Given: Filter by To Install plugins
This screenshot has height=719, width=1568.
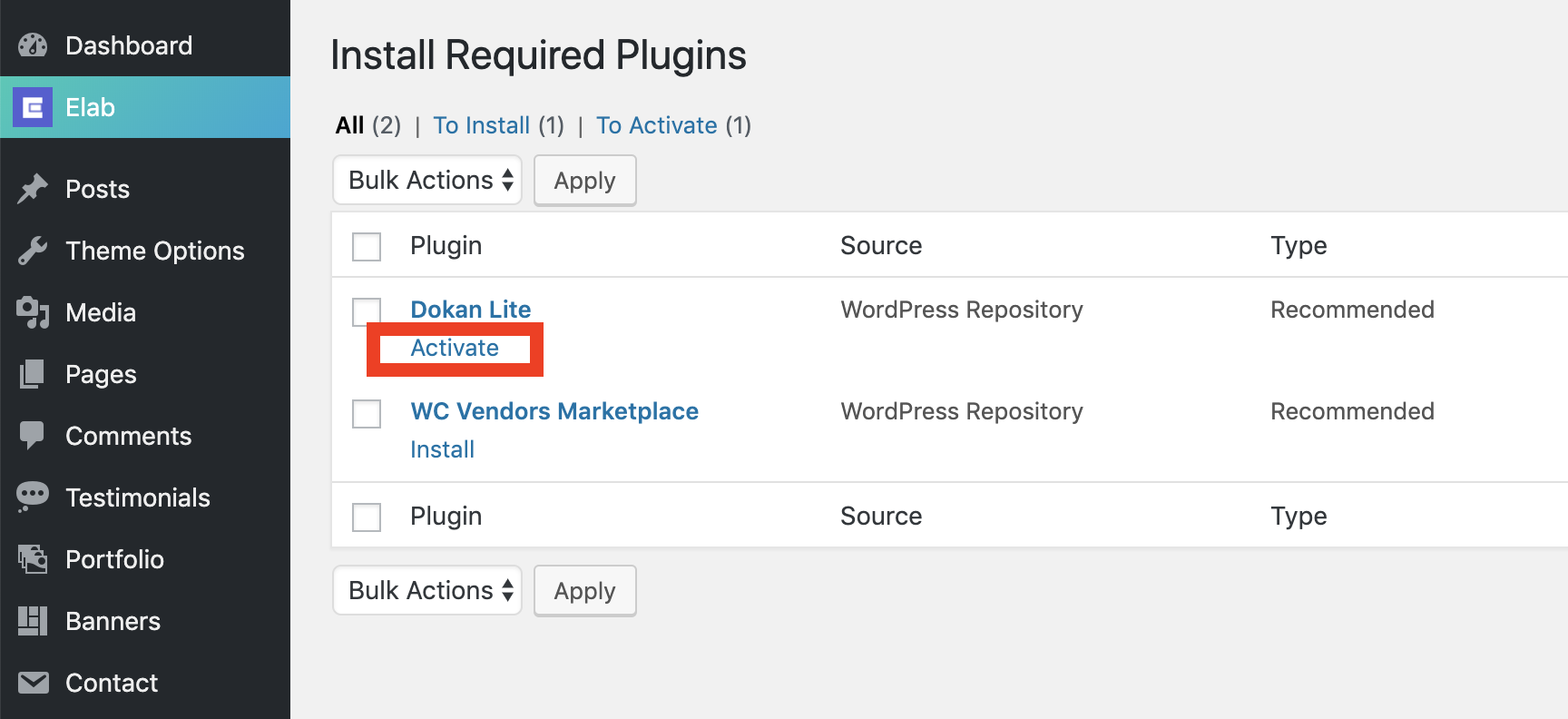Looking at the screenshot, I should [482, 125].
